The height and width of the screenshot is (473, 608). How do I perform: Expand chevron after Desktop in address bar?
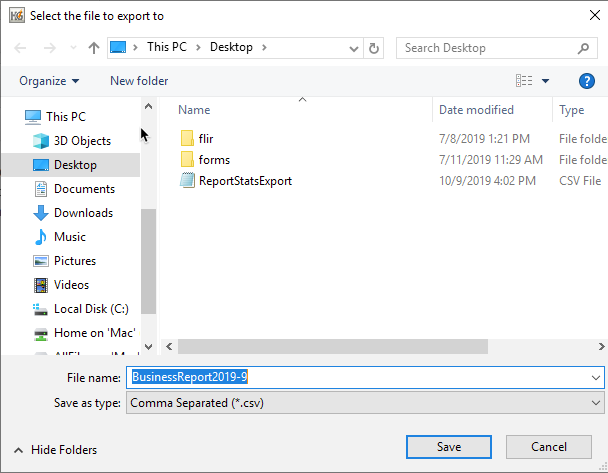264,47
